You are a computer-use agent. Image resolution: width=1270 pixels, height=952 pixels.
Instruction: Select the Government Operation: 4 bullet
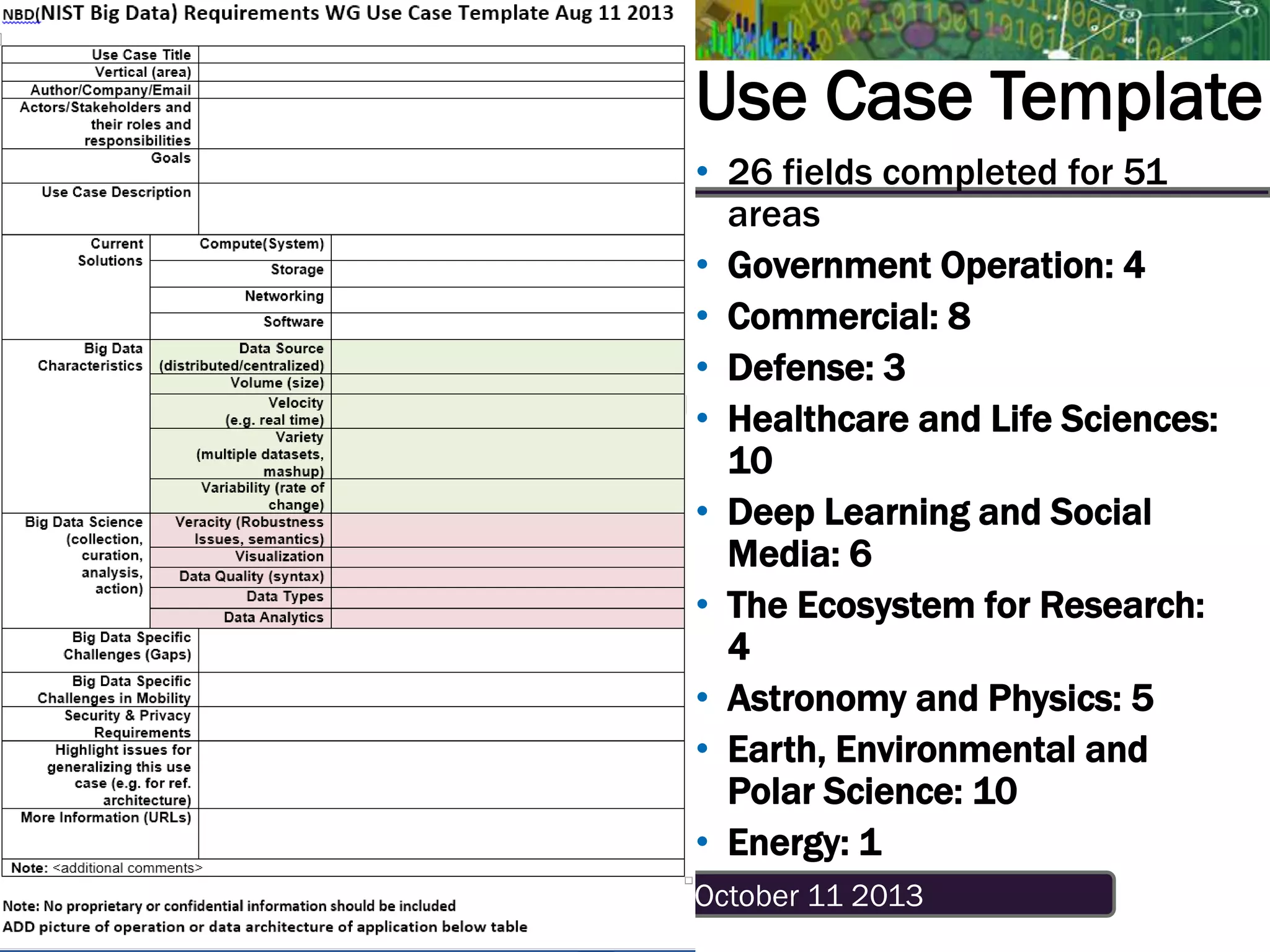(x=935, y=266)
